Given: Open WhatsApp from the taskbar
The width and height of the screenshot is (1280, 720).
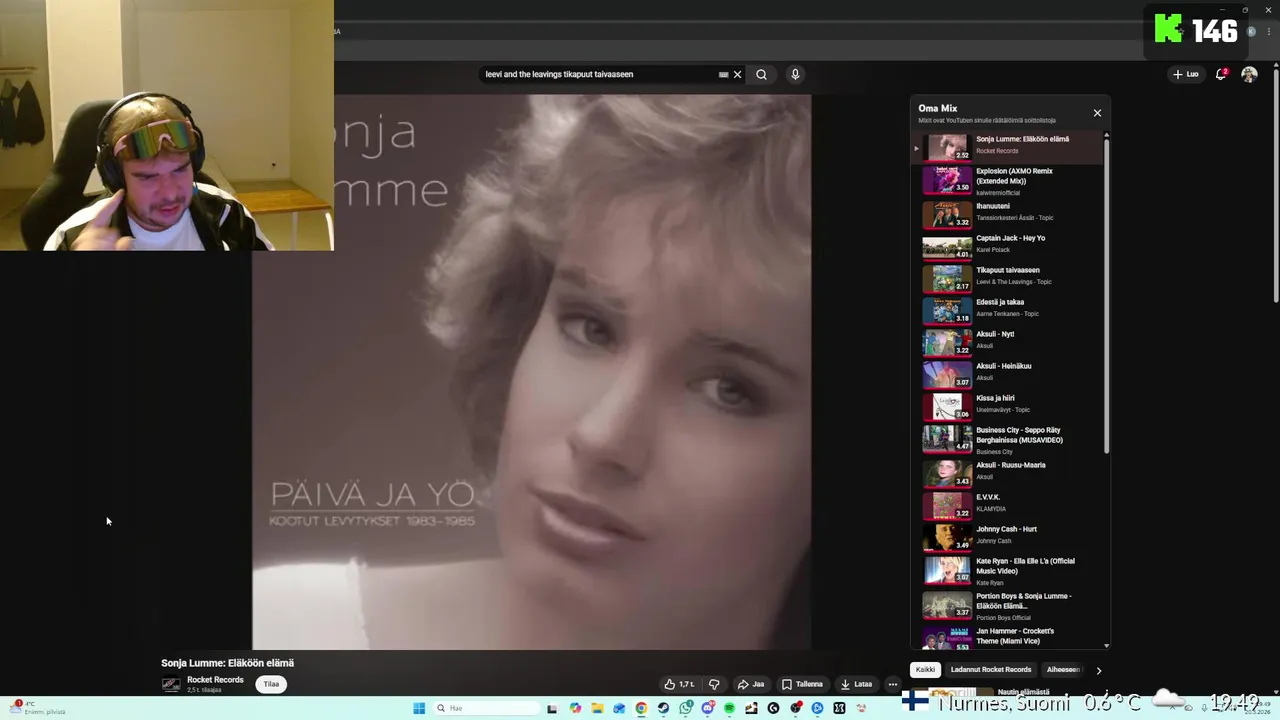Looking at the screenshot, I should (686, 708).
